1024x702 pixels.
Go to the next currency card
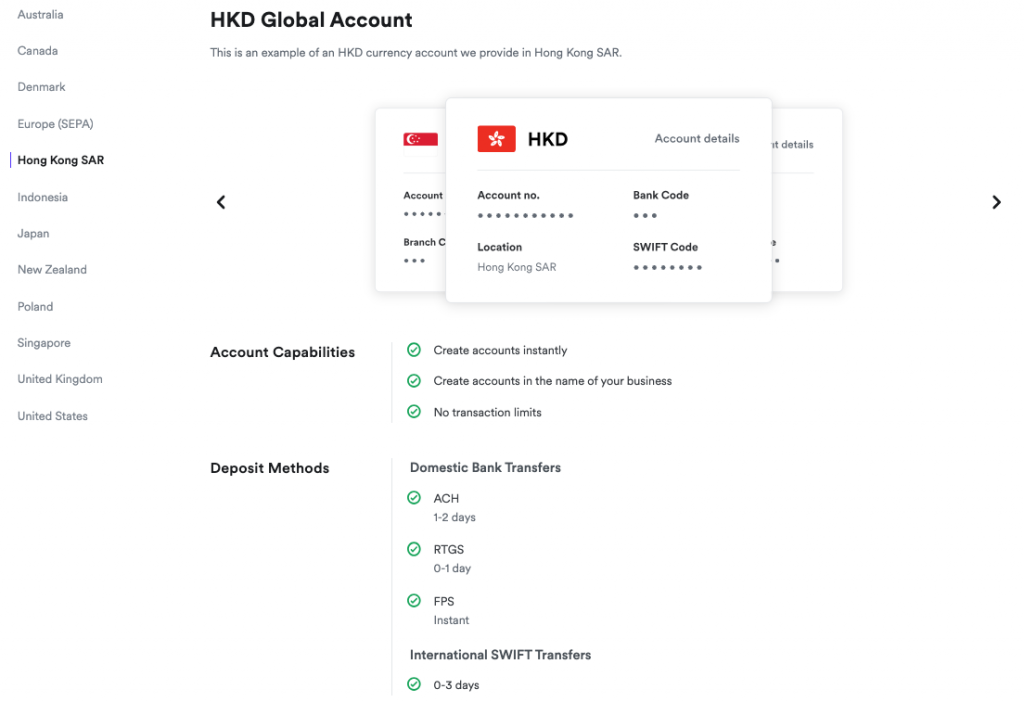click(997, 202)
